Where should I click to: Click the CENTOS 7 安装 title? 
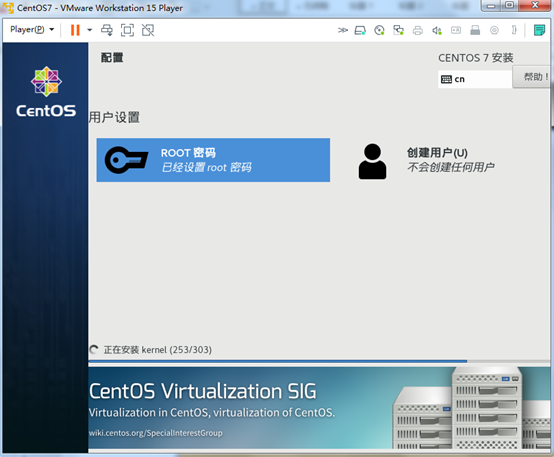click(x=476, y=58)
